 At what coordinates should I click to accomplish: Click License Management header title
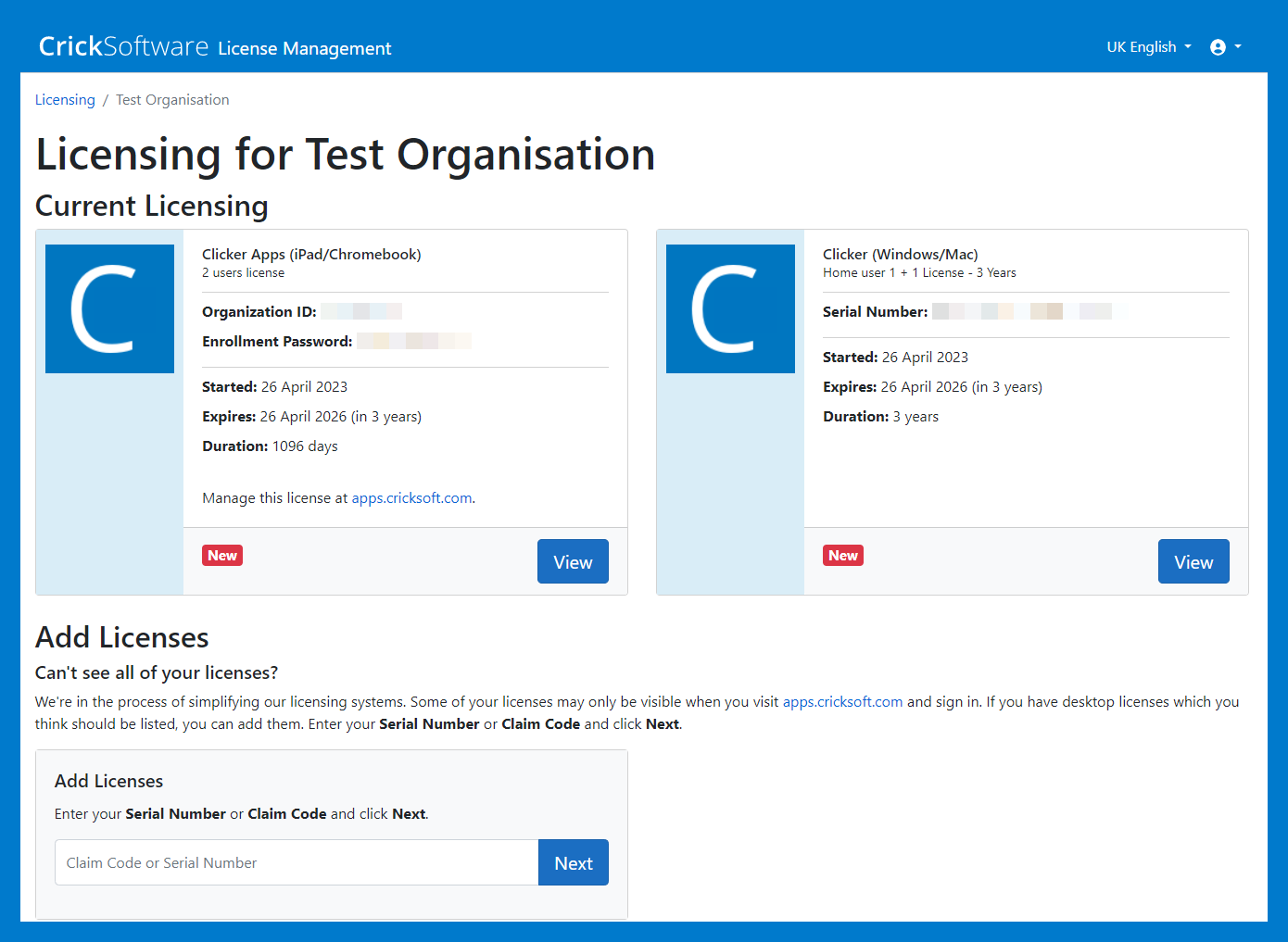pyautogui.click(x=304, y=48)
